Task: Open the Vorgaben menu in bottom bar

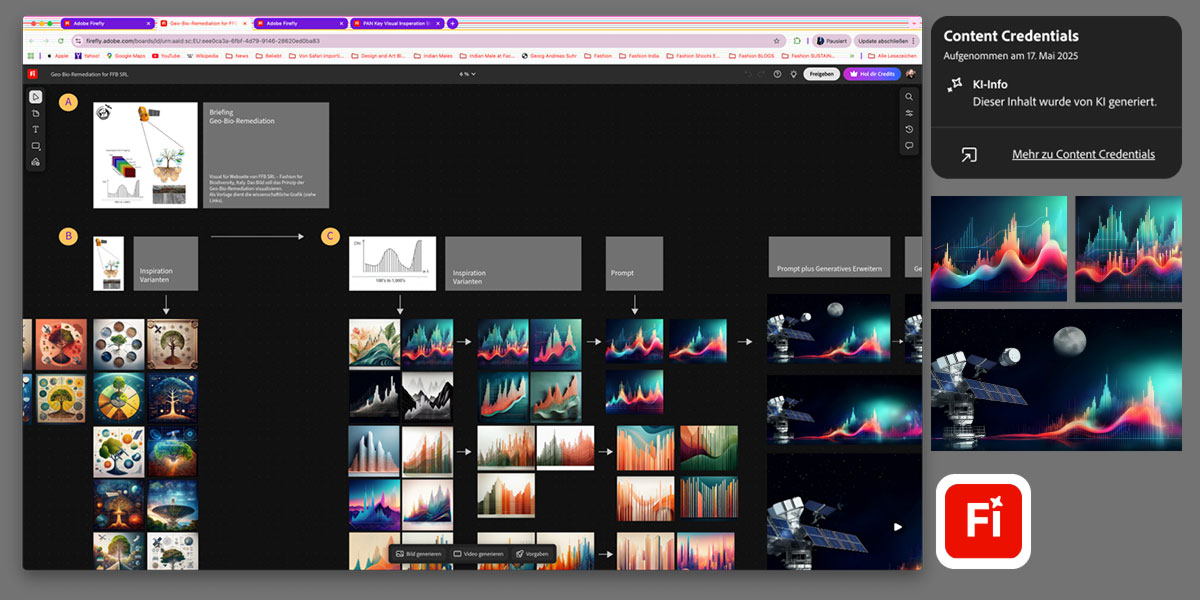Action: pos(532,554)
